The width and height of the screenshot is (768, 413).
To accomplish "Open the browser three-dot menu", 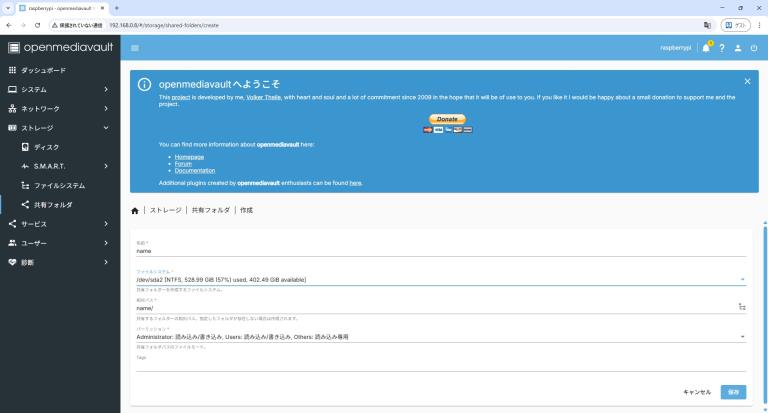I will tap(760, 25).
